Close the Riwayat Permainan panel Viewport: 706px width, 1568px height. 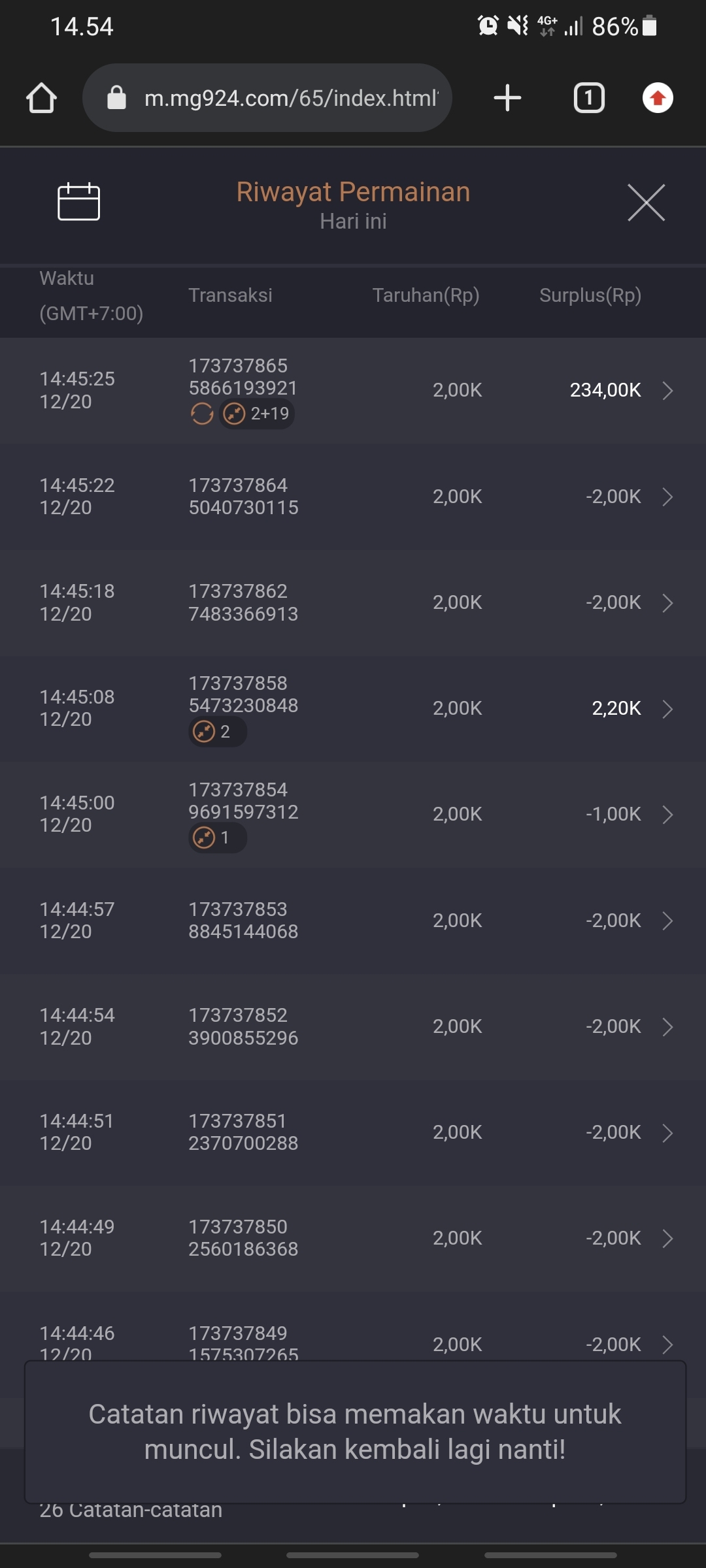646,203
